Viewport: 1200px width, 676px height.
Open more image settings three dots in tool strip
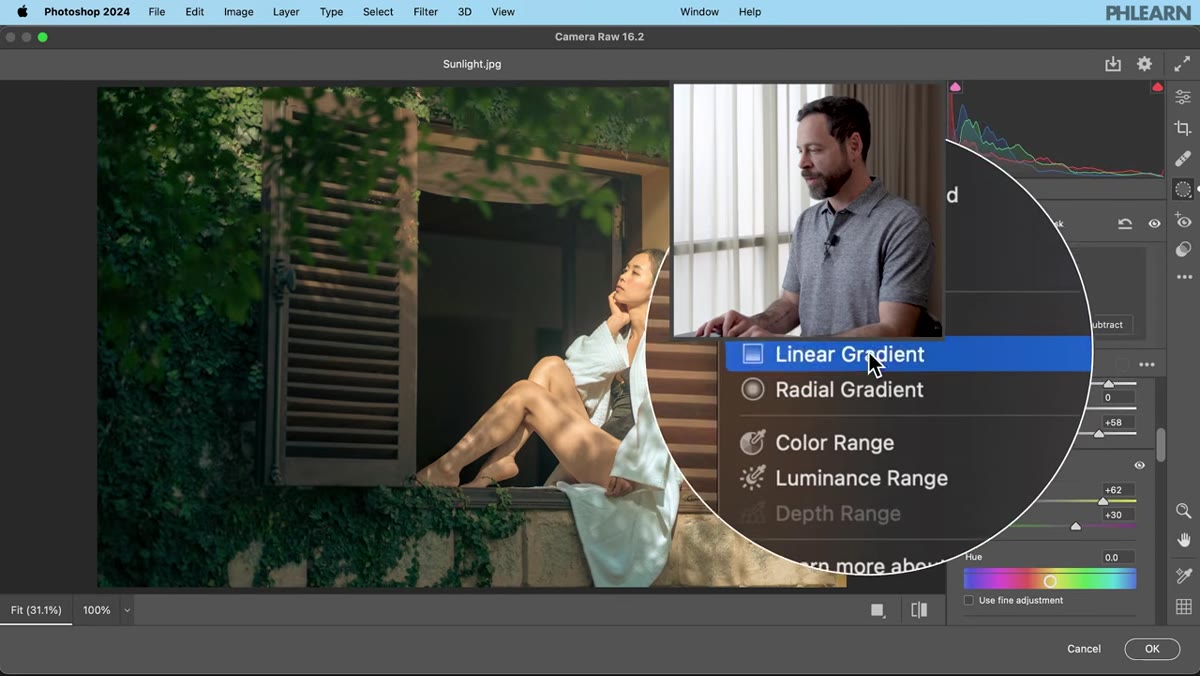[1184, 277]
